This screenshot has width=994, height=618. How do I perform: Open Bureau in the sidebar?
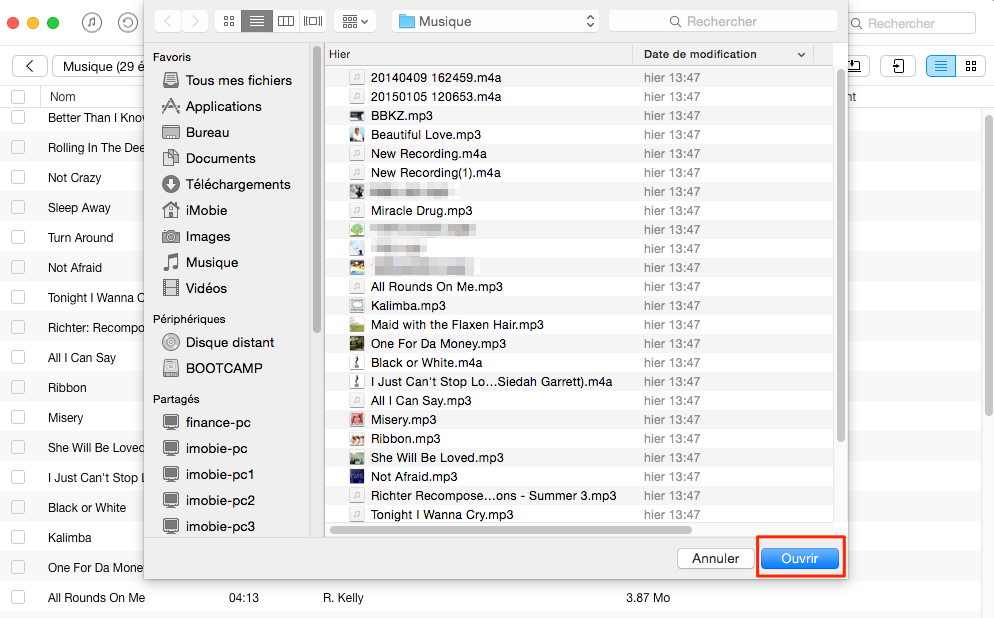click(196, 132)
